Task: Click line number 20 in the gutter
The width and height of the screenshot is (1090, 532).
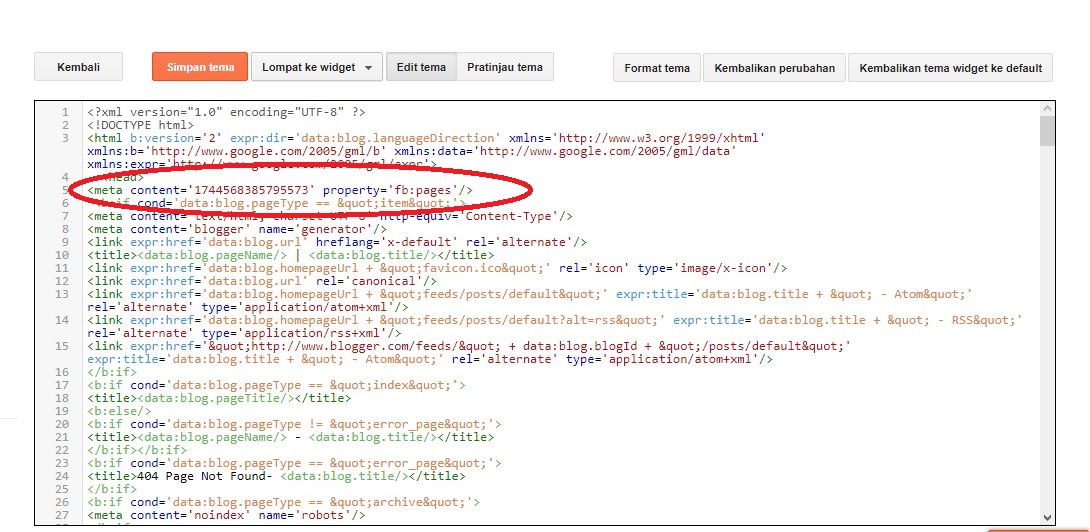Action: (63, 424)
